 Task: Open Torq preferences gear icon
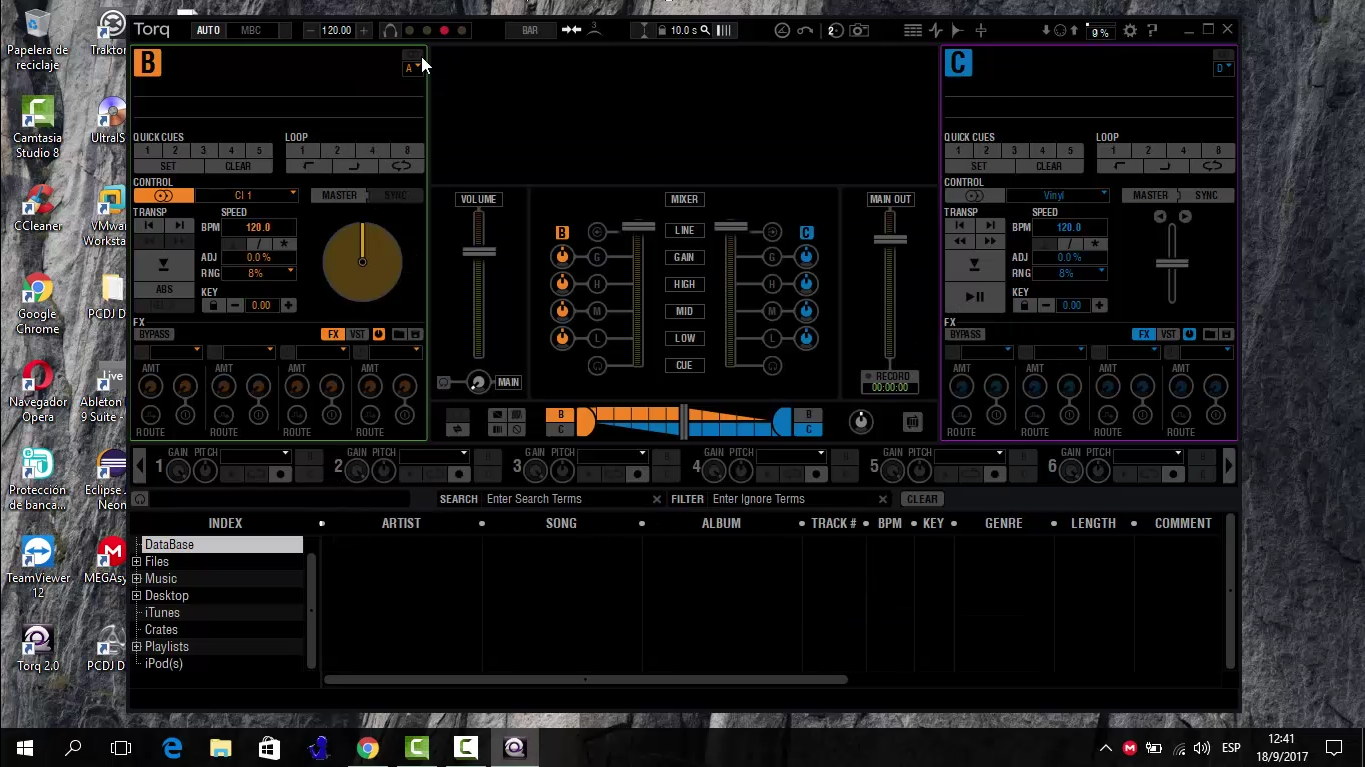pyautogui.click(x=1130, y=30)
